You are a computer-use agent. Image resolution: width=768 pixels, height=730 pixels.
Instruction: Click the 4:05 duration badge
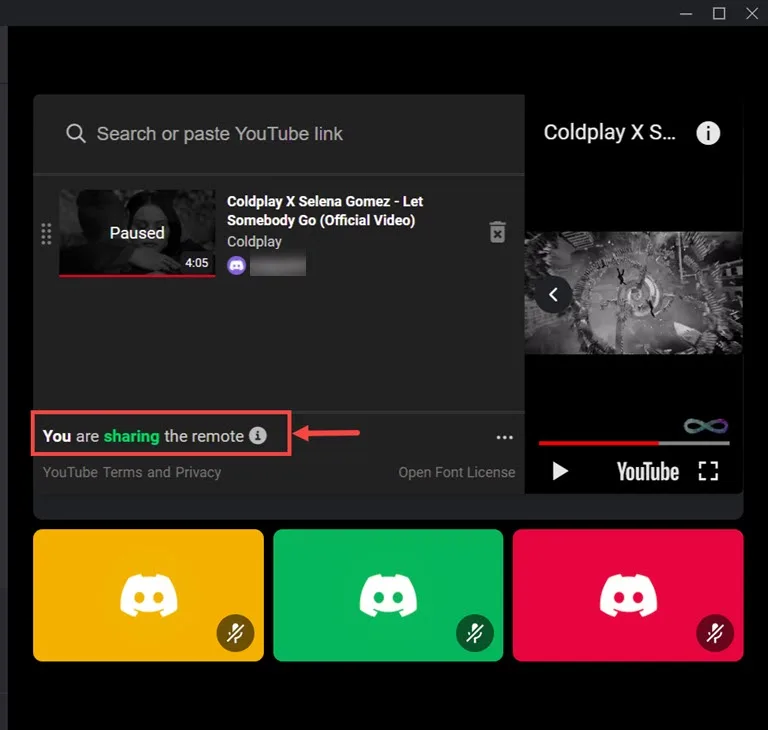pyautogui.click(x=196, y=263)
